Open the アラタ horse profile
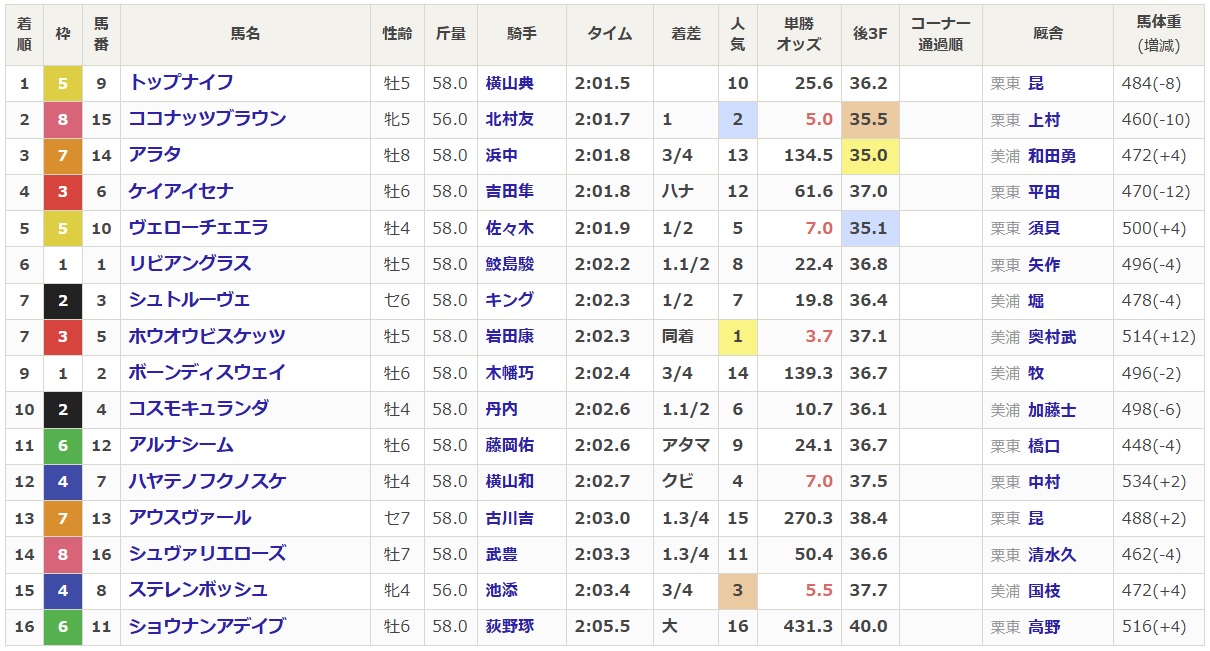This screenshot has width=1210, height=651. click(x=154, y=155)
